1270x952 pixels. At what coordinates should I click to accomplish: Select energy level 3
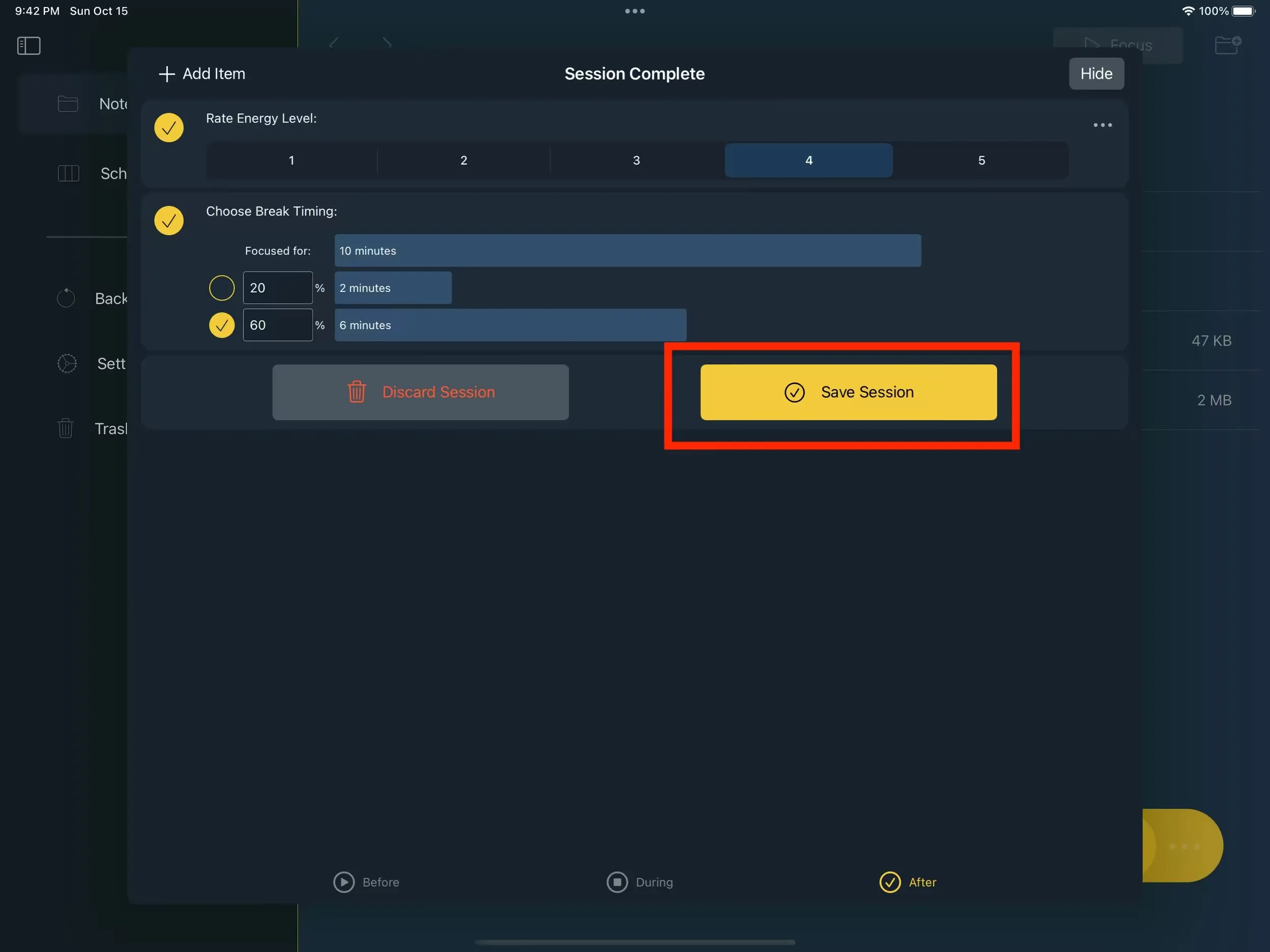coord(636,160)
